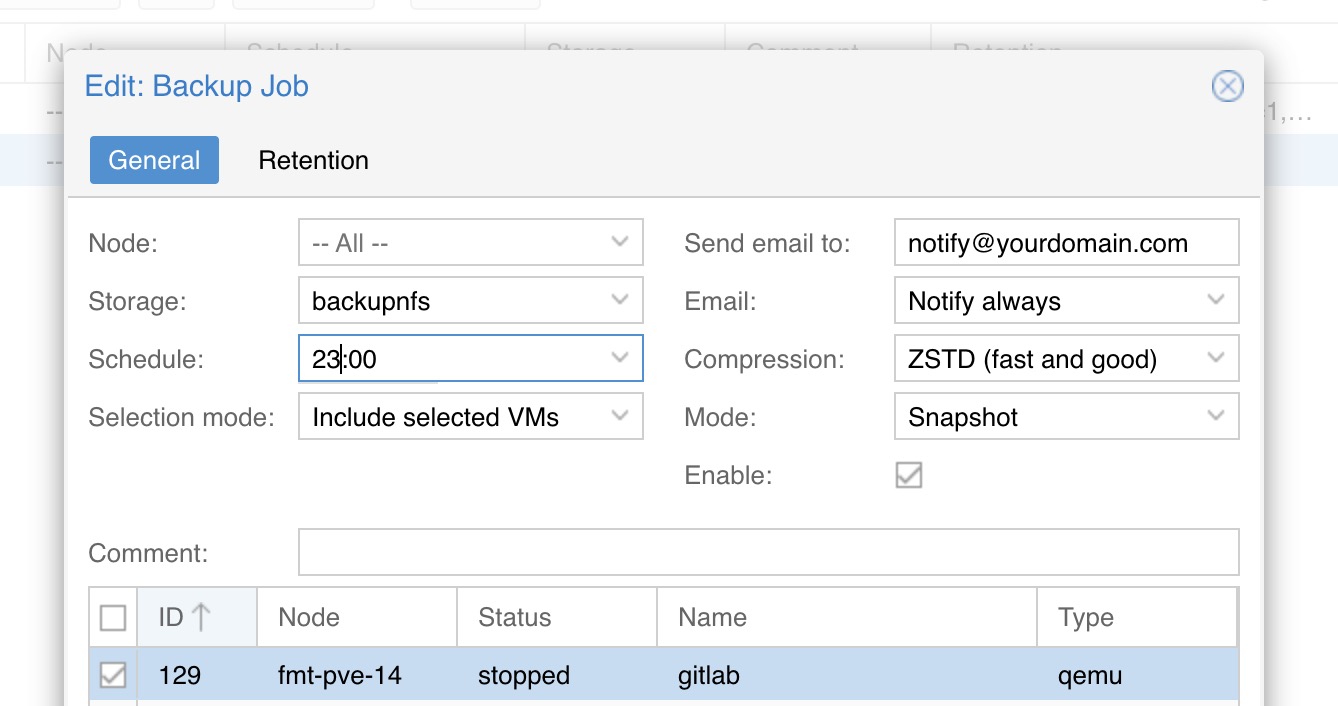Viewport: 1338px width, 706px height.
Task: Close the Edit Backup Job dialog
Action: (x=1227, y=87)
